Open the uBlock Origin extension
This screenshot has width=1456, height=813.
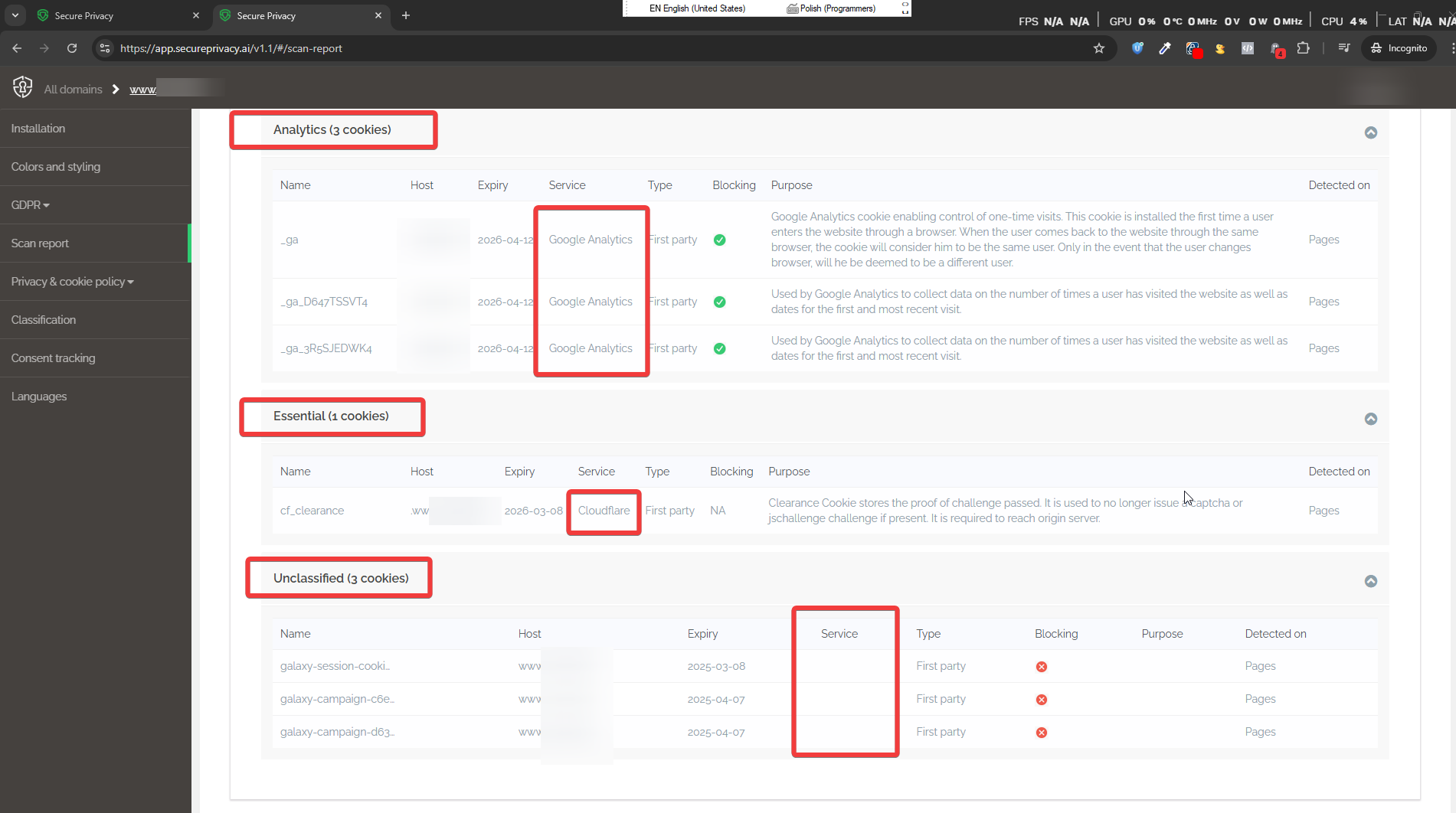click(x=1137, y=48)
